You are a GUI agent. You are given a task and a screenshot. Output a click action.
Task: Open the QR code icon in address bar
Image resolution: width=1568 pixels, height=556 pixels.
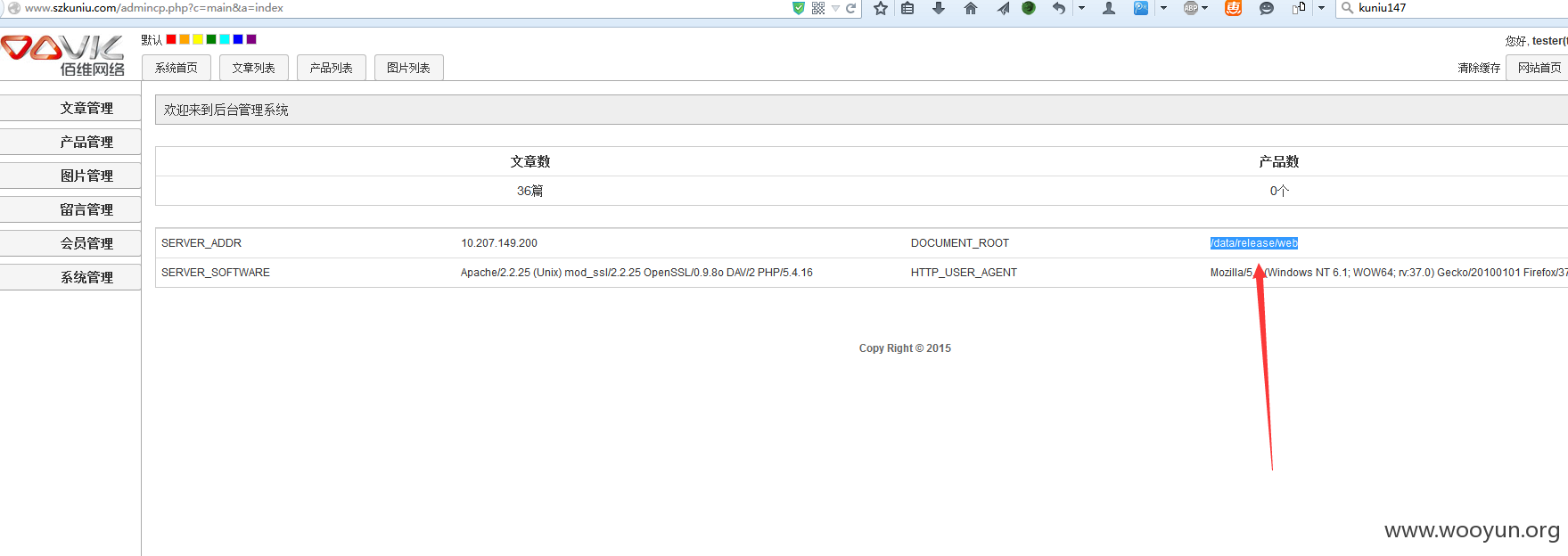tap(818, 8)
